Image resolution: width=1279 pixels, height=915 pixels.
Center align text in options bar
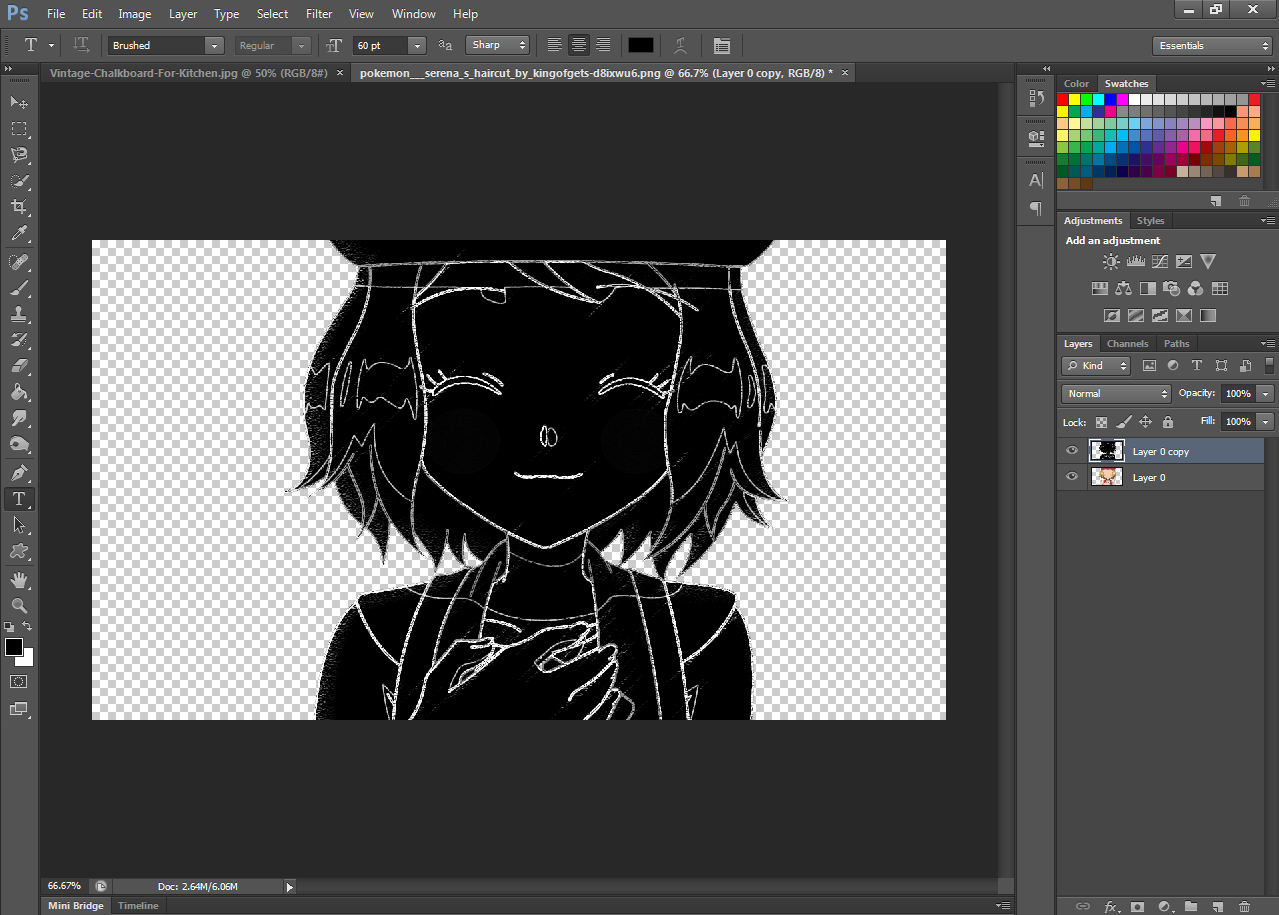tap(579, 45)
